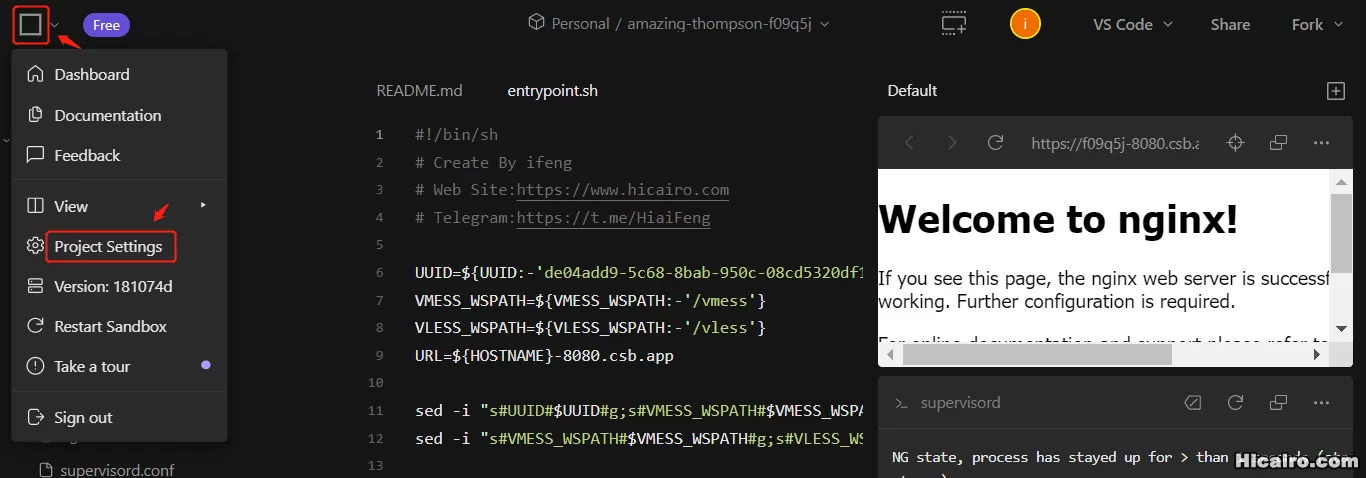Screen dimensions: 1366x478
Task: Switch to the entrypoint.sh tab
Action: coord(552,90)
